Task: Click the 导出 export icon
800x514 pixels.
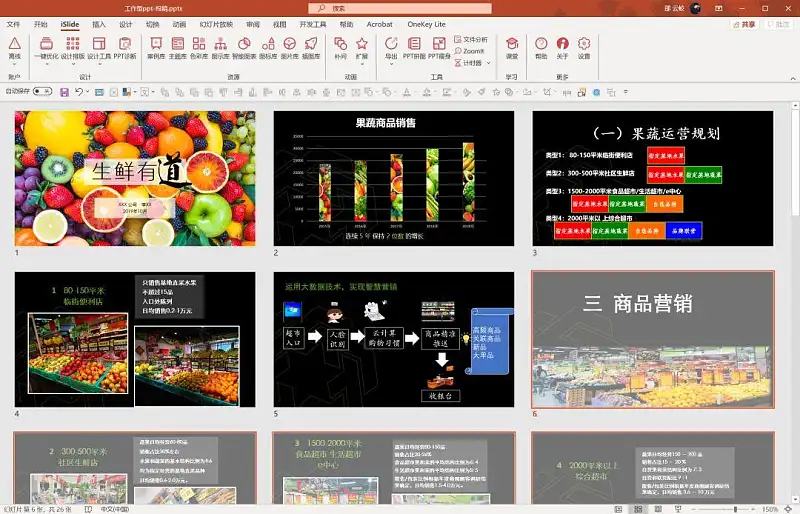Action: pos(391,44)
